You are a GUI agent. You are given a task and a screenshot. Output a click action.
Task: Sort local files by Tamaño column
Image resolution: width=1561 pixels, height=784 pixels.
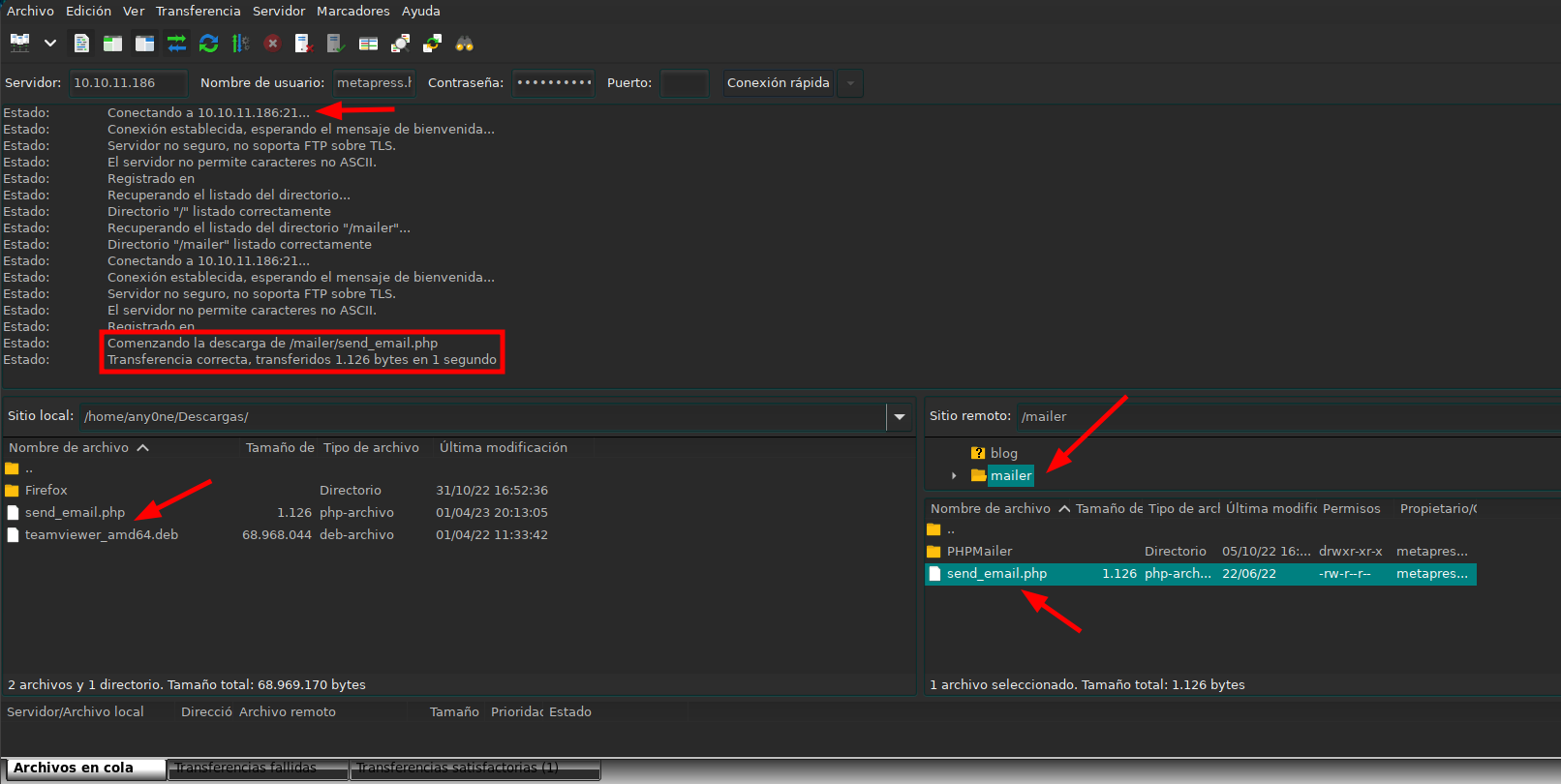tap(280, 447)
